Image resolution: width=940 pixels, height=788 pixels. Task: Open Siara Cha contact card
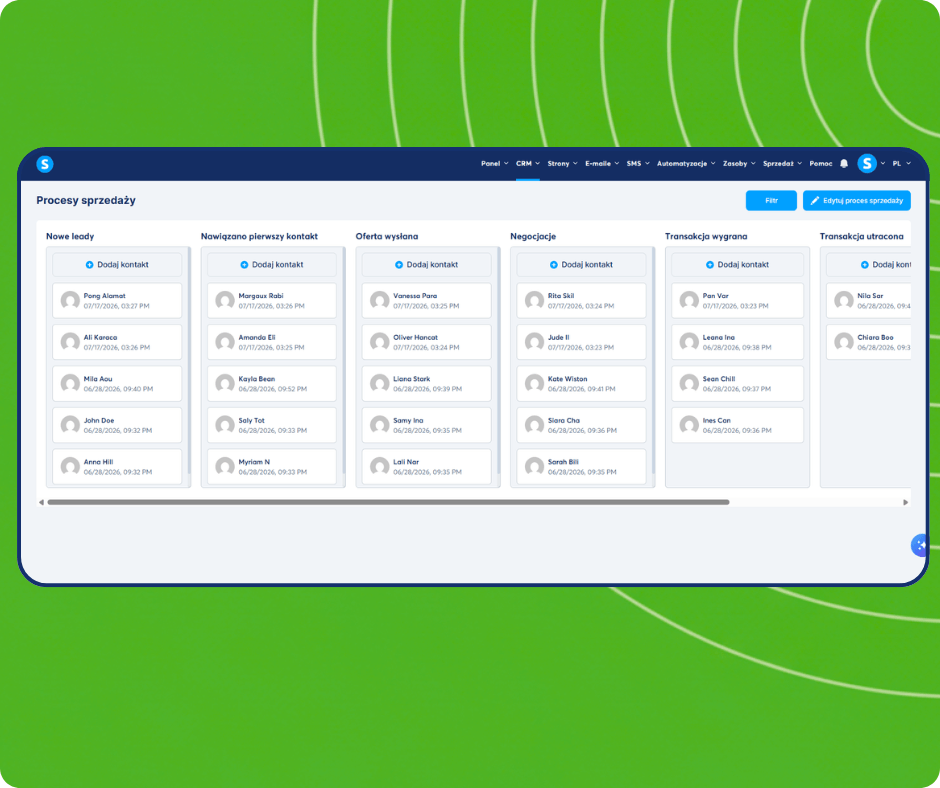pyautogui.click(x=581, y=425)
